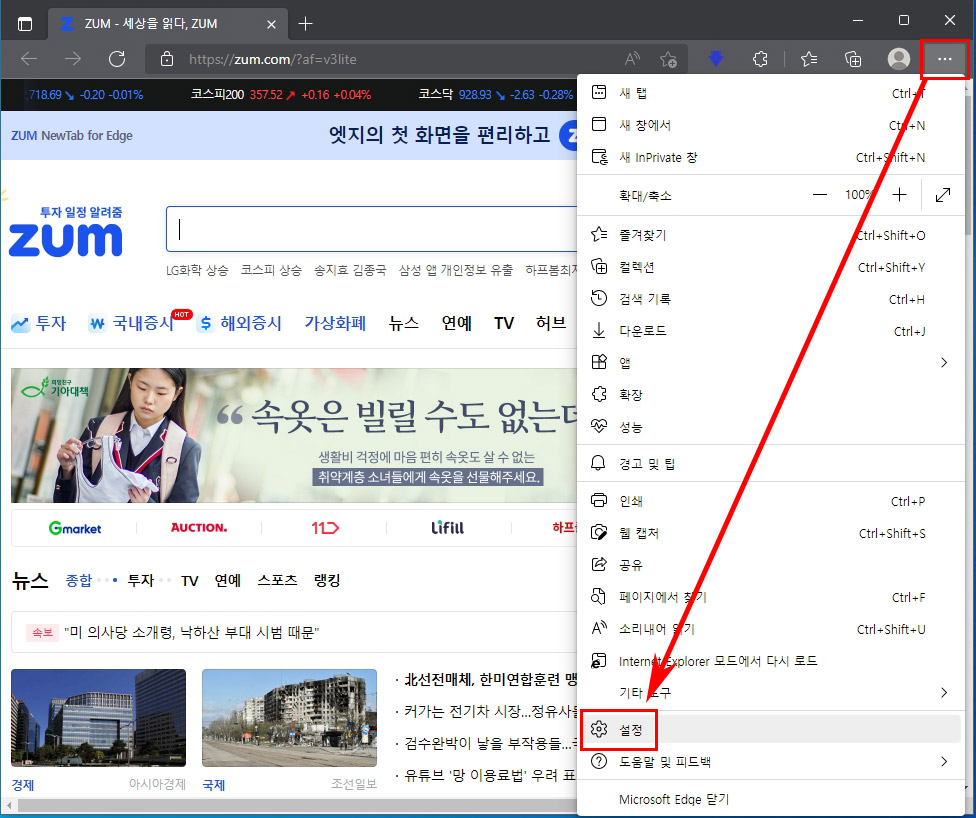
Task: Close the ZUM tab
Action: [x=271, y=24]
